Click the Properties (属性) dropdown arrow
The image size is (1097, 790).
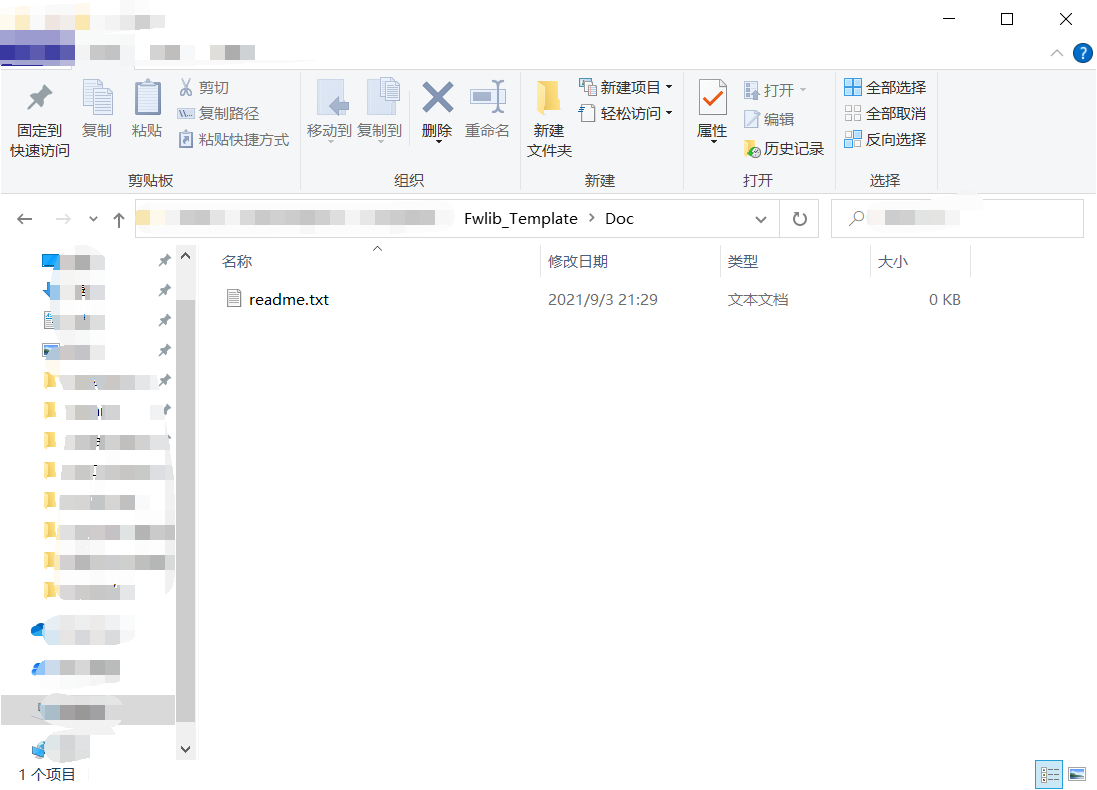tap(714, 142)
